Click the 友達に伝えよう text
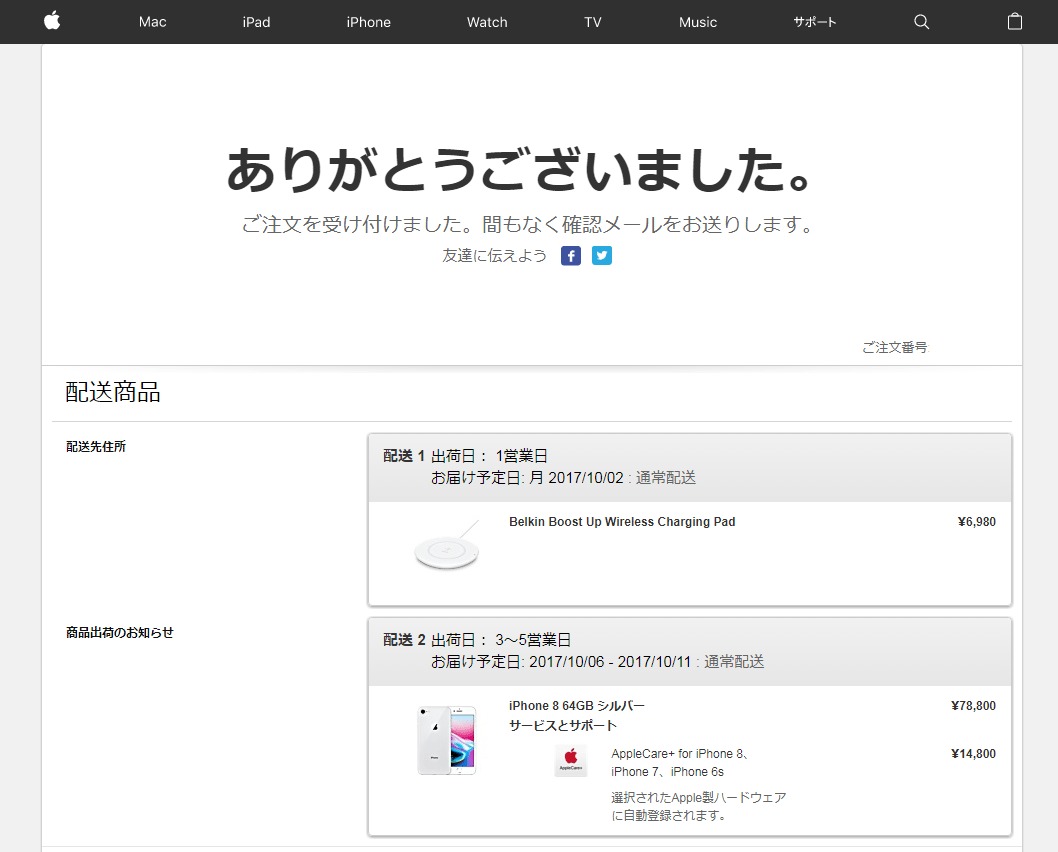 tap(495, 256)
